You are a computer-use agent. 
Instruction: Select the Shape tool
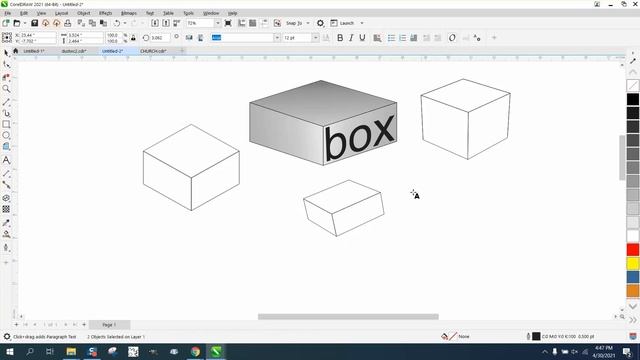pyautogui.click(x=6, y=64)
